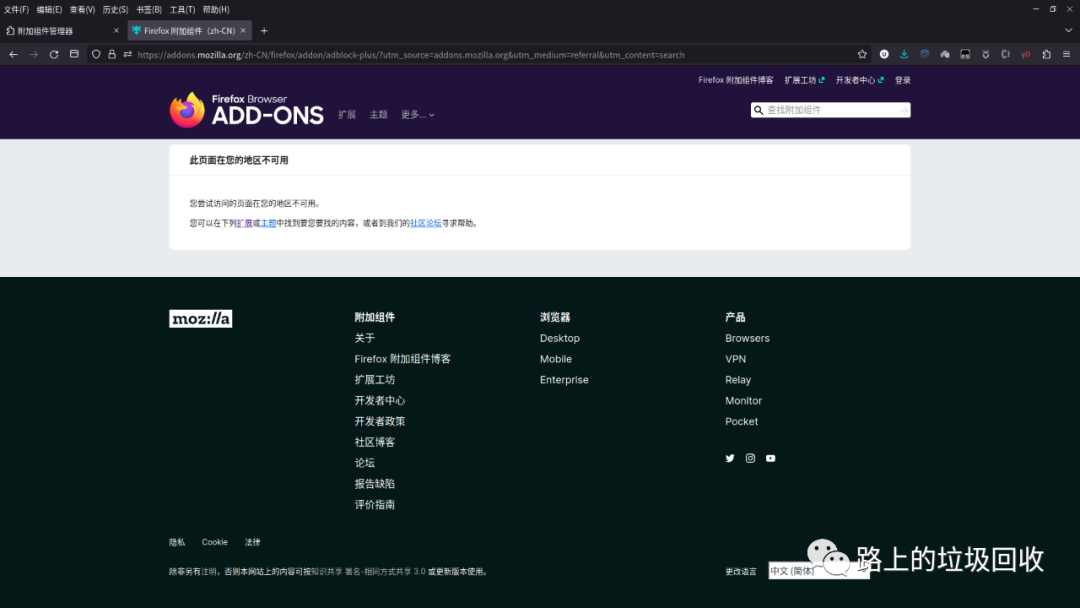
Task: Open the 历史(S) menu
Action: point(115,10)
